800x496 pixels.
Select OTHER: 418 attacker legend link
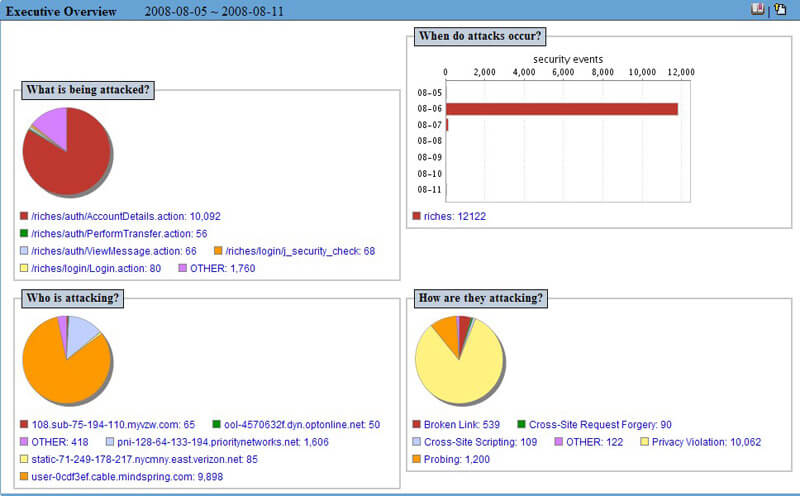[60, 442]
